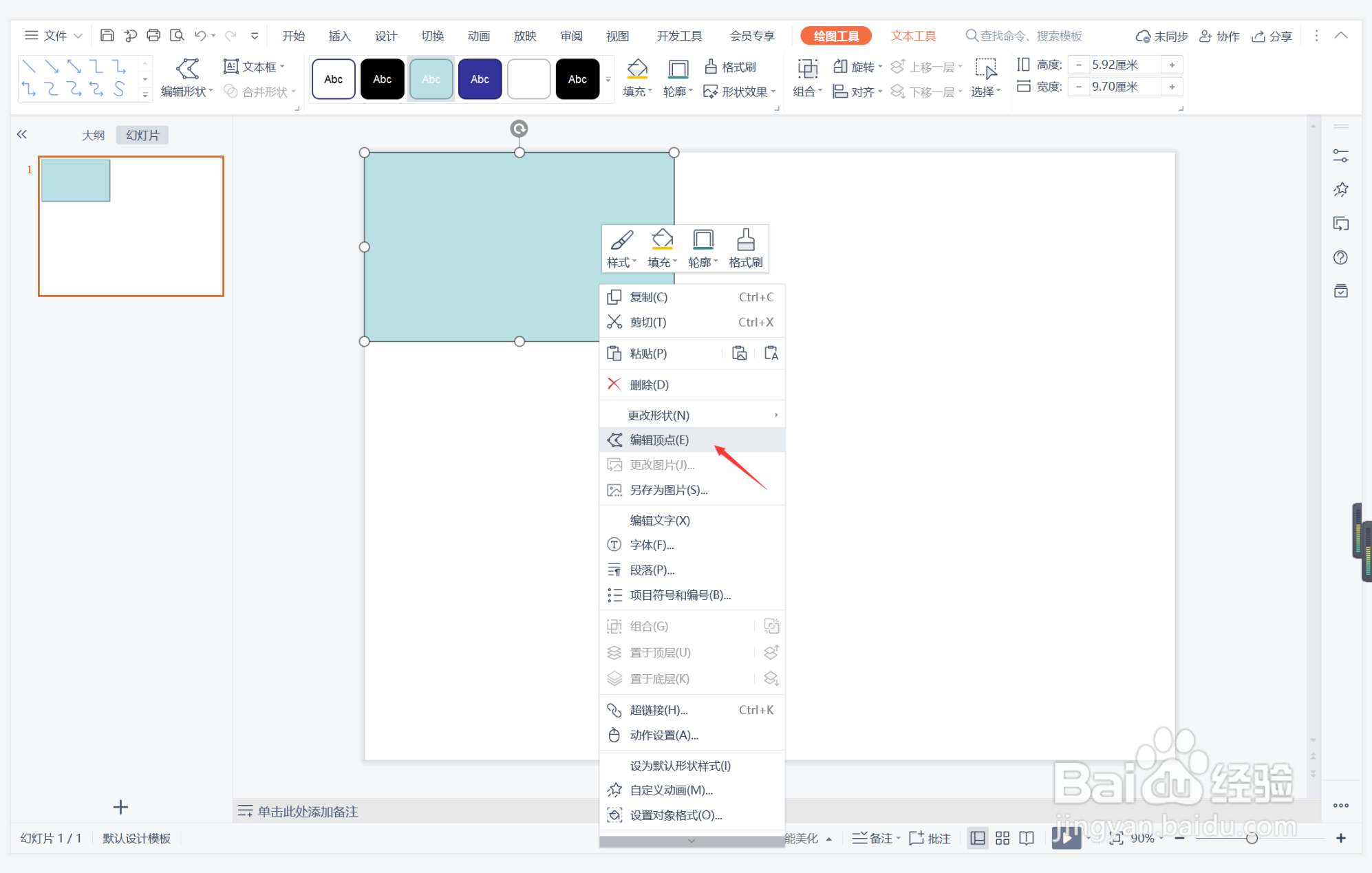Click the Group (组合) icon in ribbon
The width and height of the screenshot is (1372, 873).
pyautogui.click(x=807, y=68)
